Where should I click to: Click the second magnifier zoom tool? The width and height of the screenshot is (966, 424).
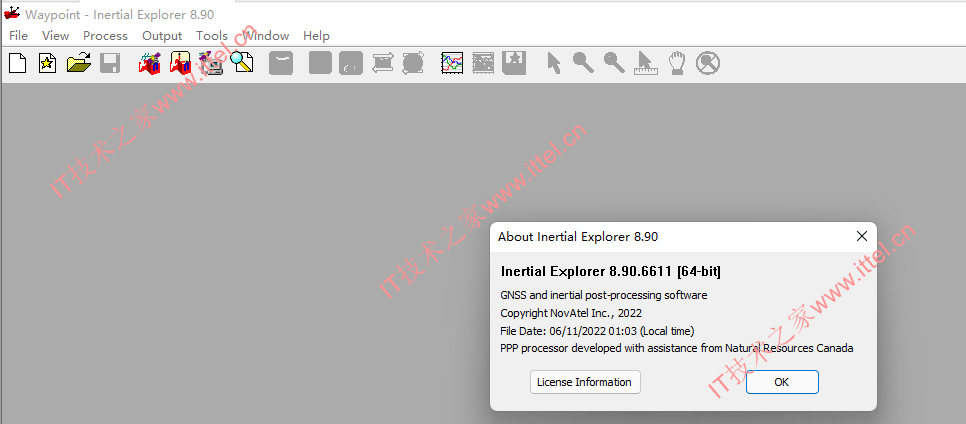614,63
